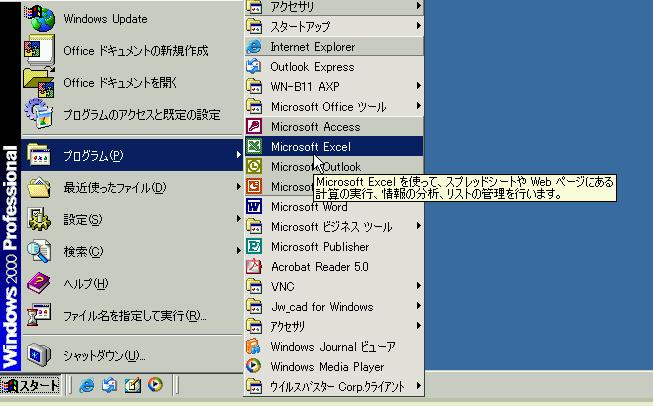653x406 pixels.
Task: Launch Microsoft Access from Programs
Action: pyautogui.click(x=334, y=127)
